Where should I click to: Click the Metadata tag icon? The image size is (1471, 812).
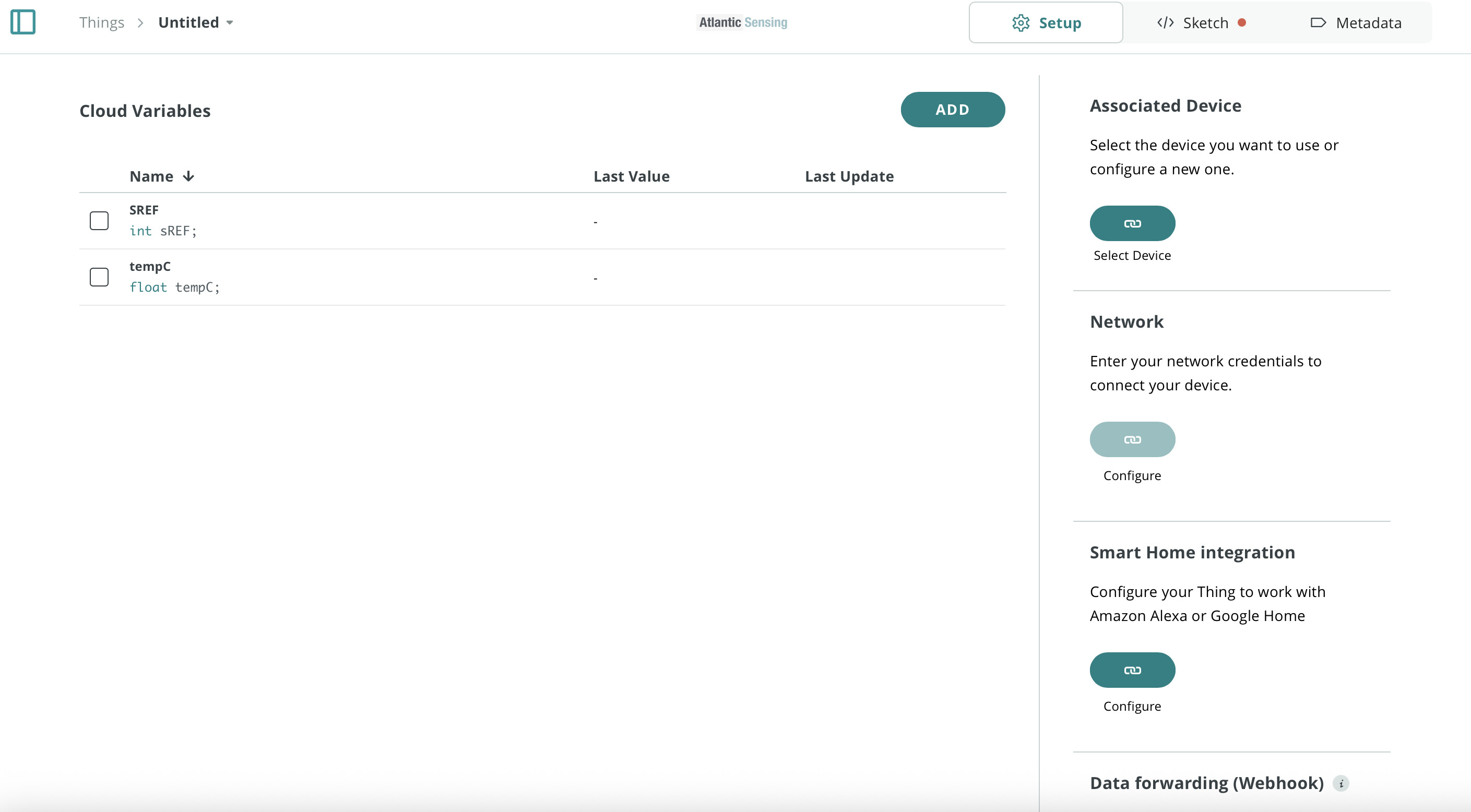[1318, 23]
